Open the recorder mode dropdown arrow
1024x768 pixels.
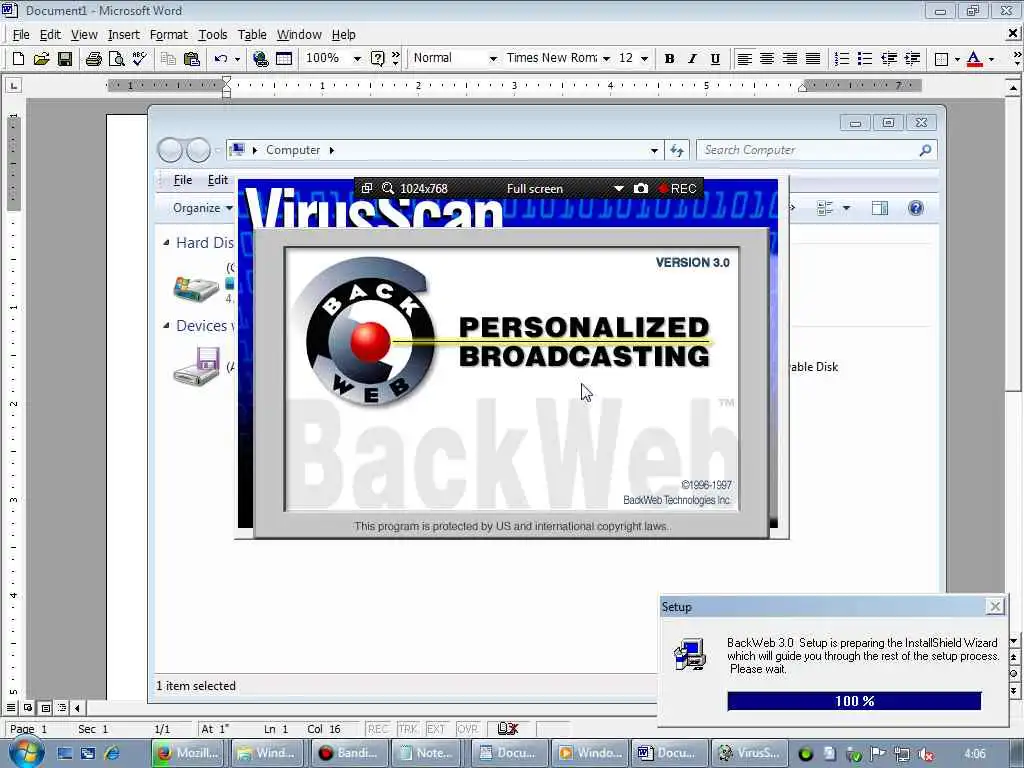tap(618, 188)
